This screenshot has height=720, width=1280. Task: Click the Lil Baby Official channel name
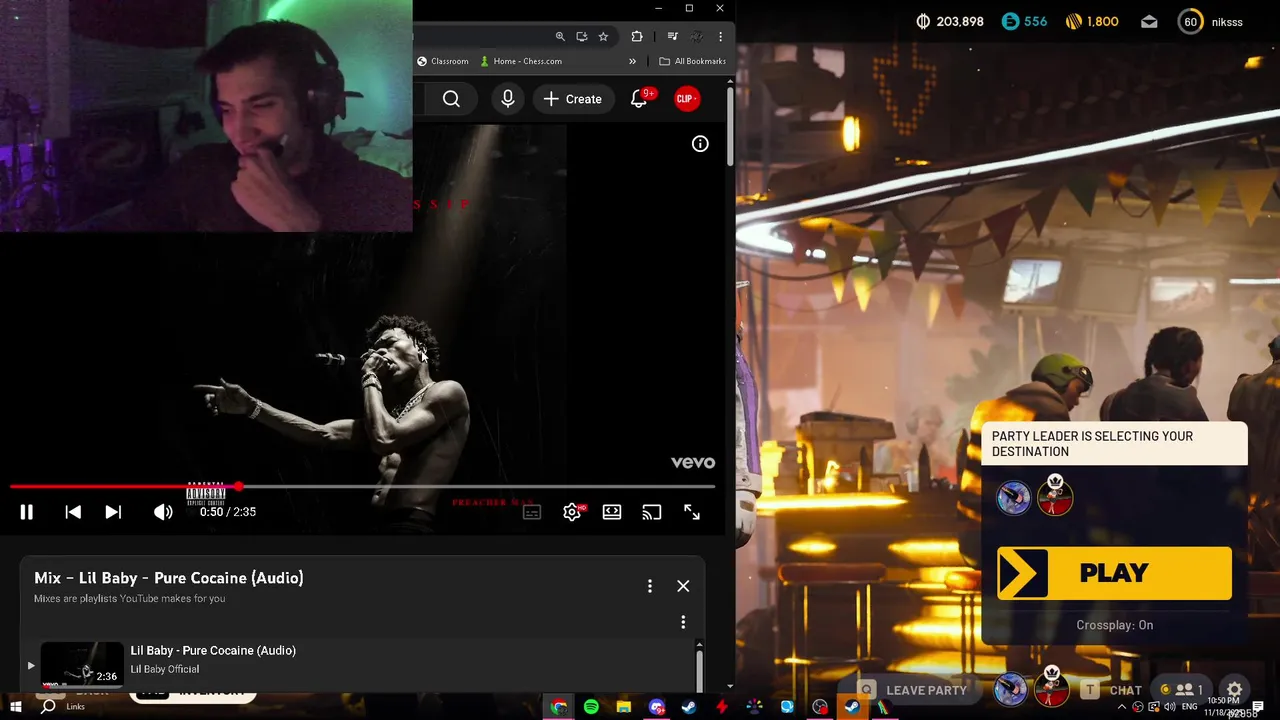164,669
